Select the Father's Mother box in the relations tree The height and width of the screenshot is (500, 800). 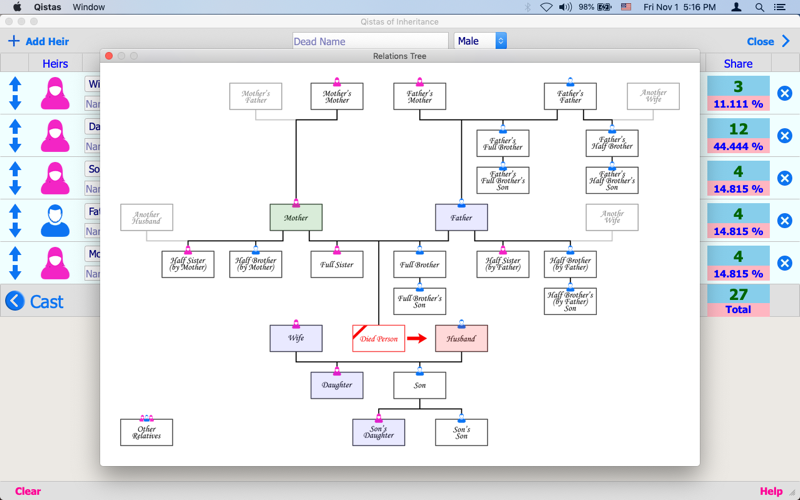(x=419, y=96)
